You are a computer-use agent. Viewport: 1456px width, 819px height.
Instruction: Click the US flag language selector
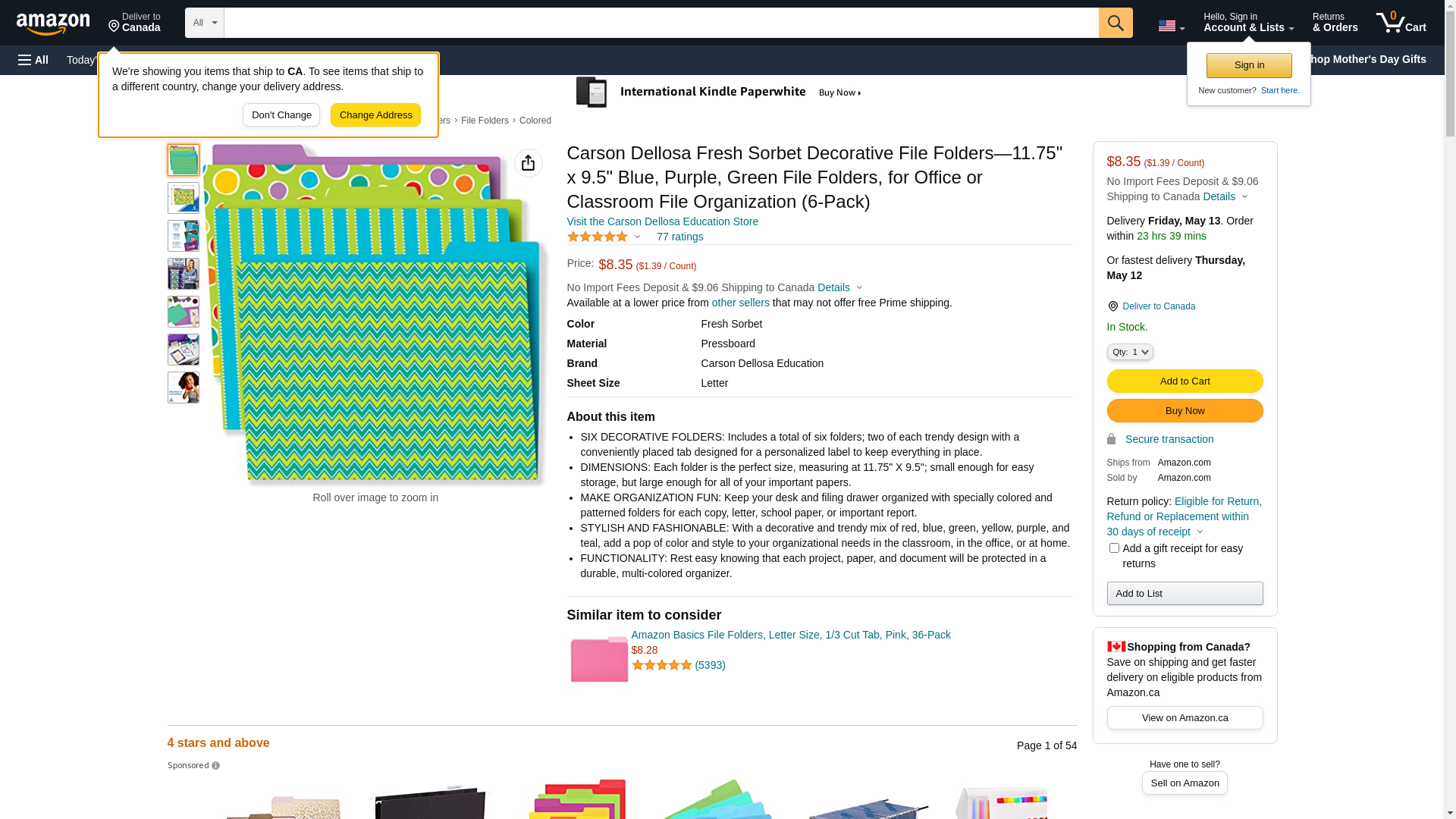[x=1171, y=26]
